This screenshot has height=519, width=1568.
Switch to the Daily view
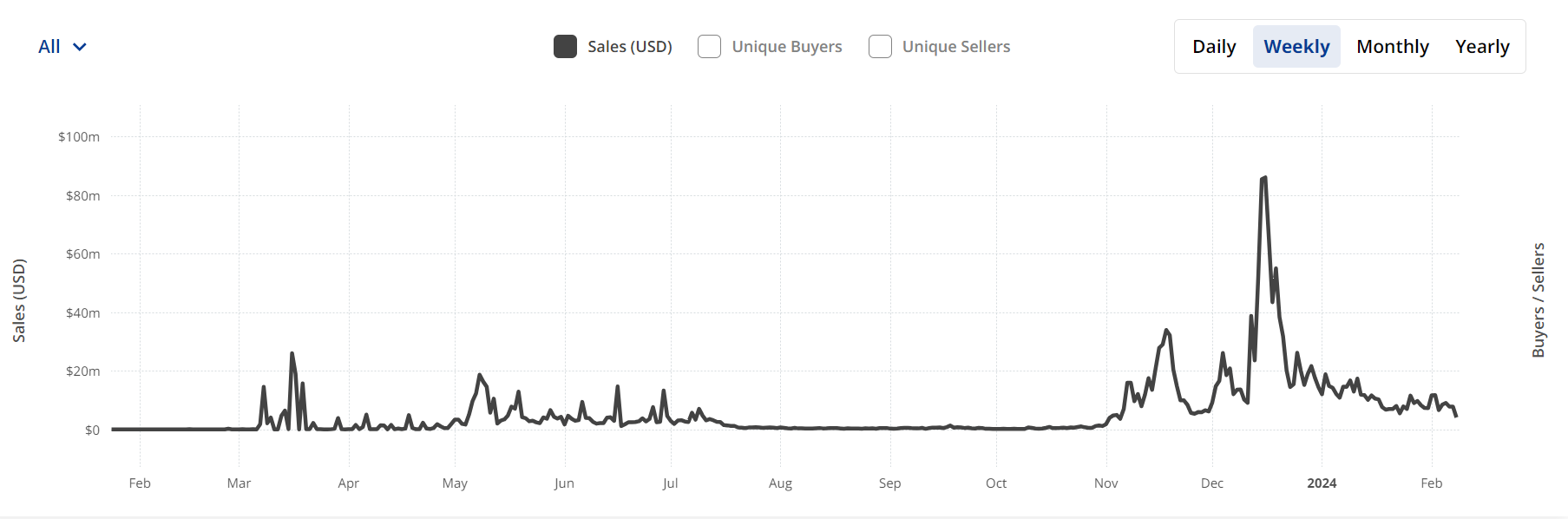(1213, 47)
